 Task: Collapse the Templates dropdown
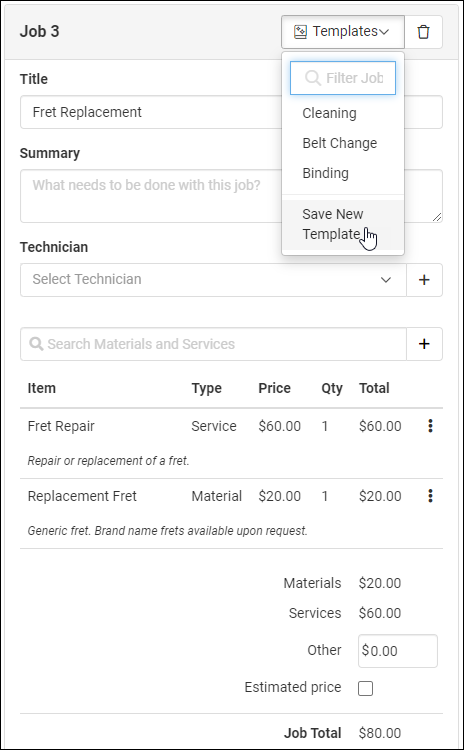343,32
